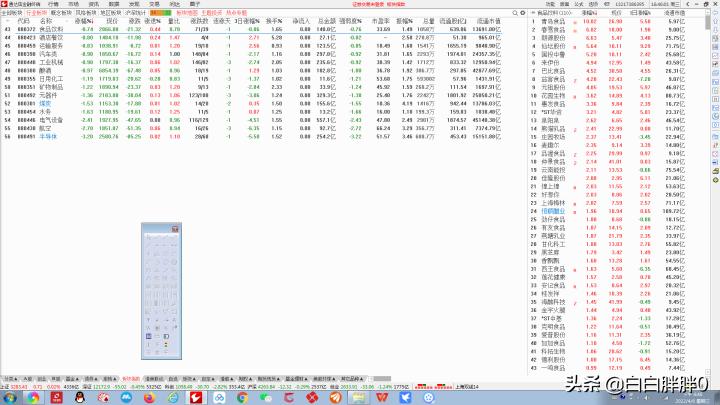Switch to 地区板块 tab

111,13
